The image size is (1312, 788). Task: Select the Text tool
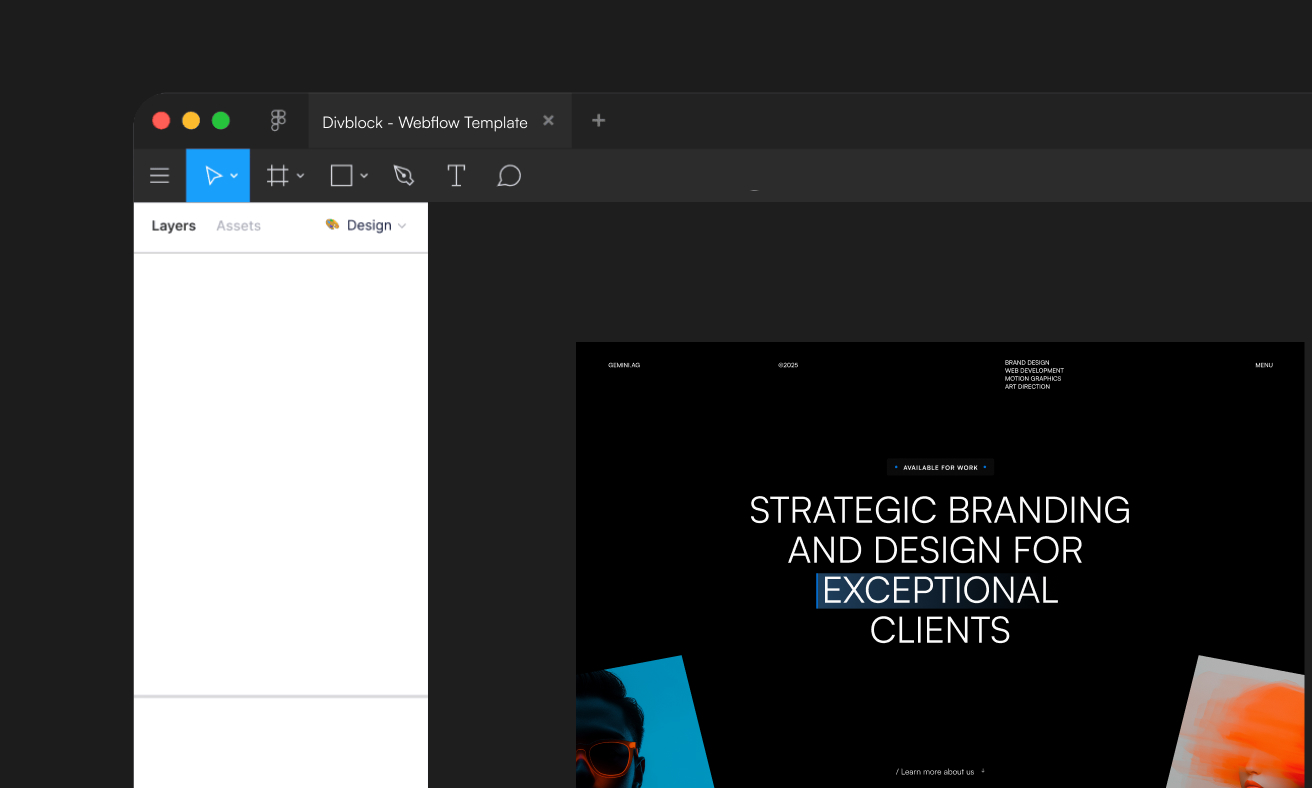[x=456, y=176]
